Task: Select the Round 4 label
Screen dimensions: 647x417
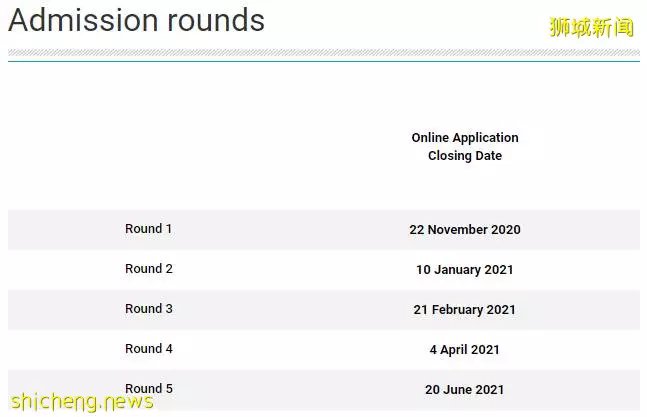Action: pos(149,349)
